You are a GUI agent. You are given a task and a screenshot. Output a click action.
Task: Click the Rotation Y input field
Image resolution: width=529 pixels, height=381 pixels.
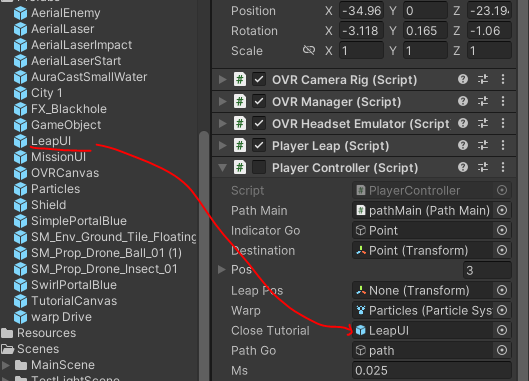[425, 31]
